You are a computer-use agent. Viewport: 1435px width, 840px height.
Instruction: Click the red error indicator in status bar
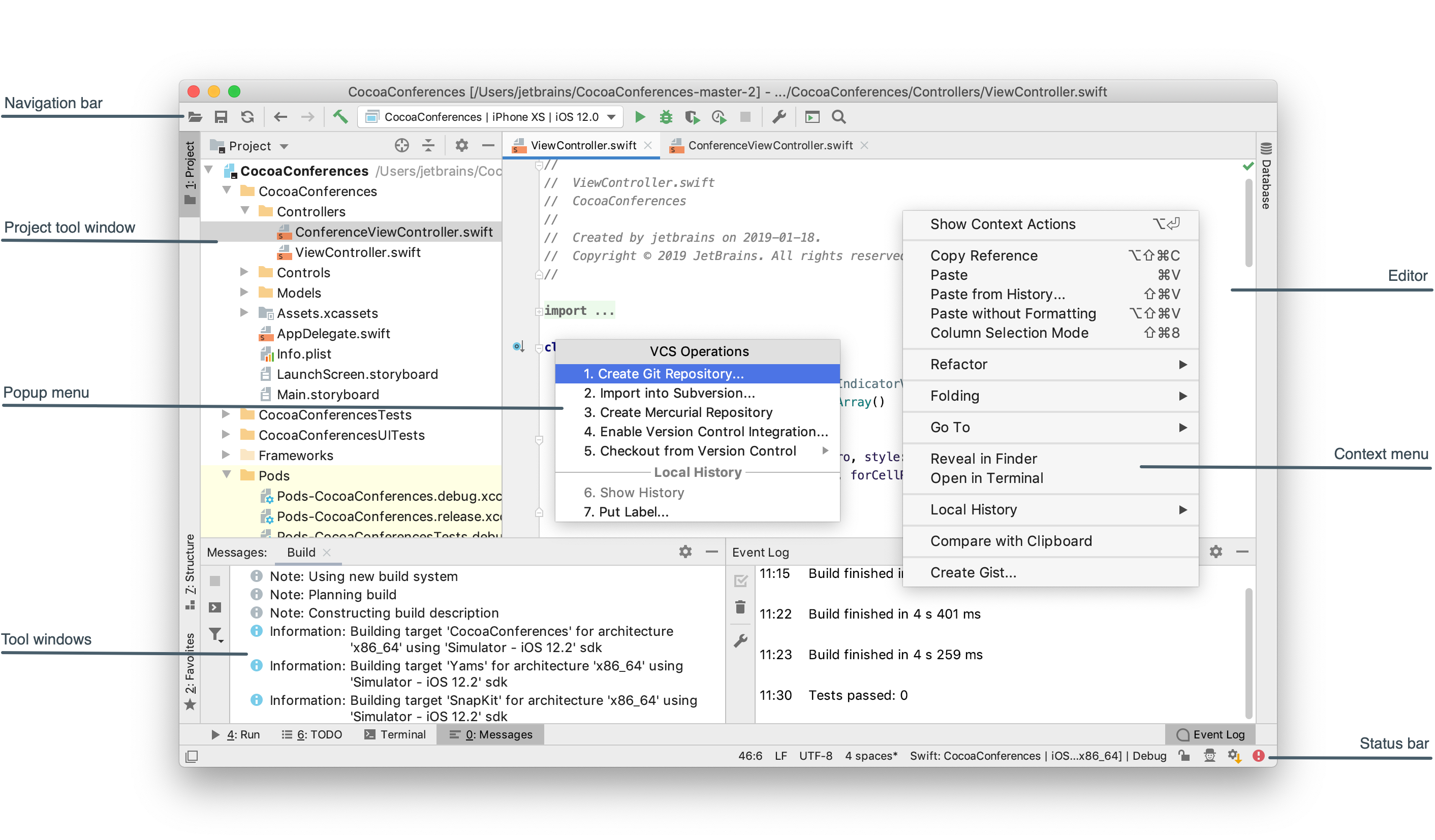[1259, 756]
